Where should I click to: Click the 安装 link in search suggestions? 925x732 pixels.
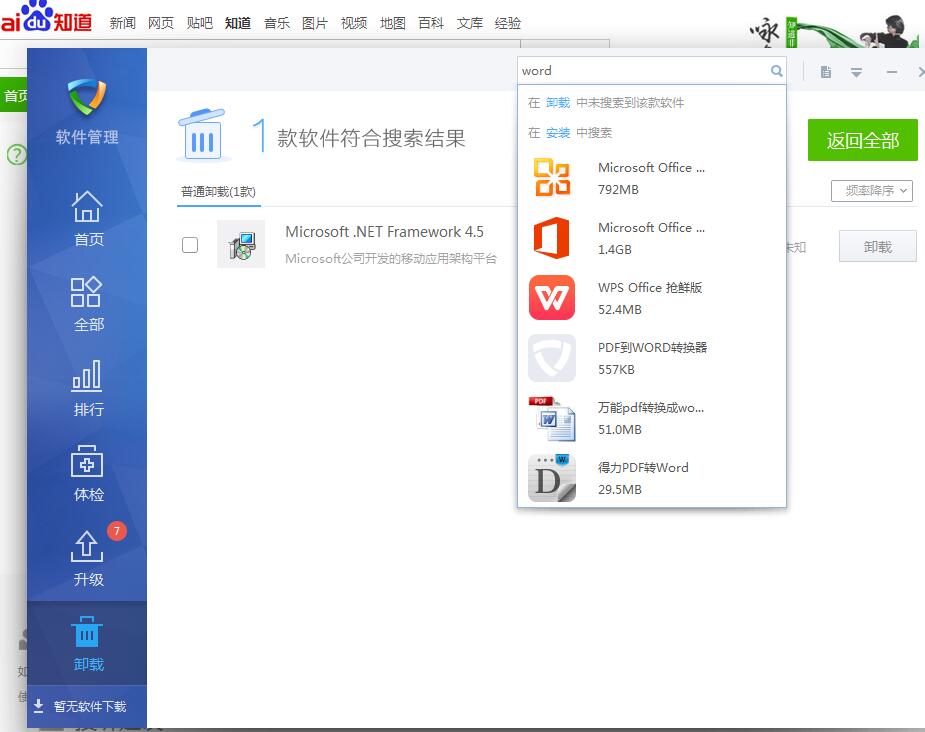(557, 133)
